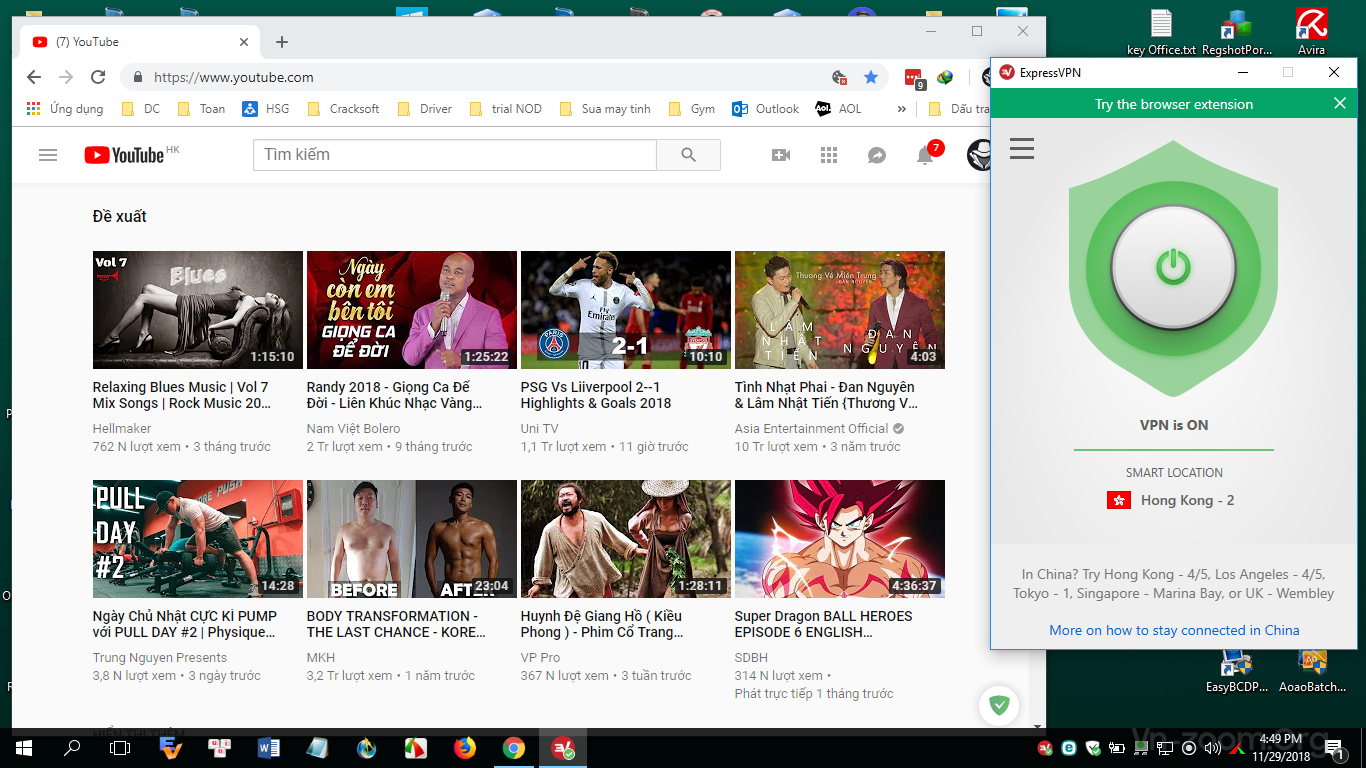1366x768 pixels.
Task: Open Action Center notifications icon
Action: [x=1338, y=748]
